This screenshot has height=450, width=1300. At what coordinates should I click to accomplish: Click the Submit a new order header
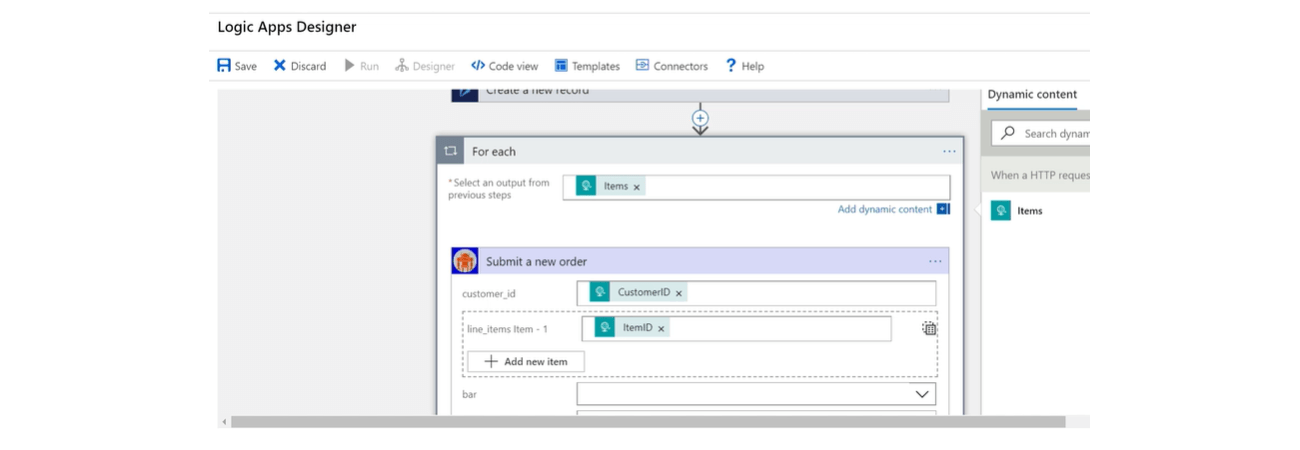pos(700,261)
